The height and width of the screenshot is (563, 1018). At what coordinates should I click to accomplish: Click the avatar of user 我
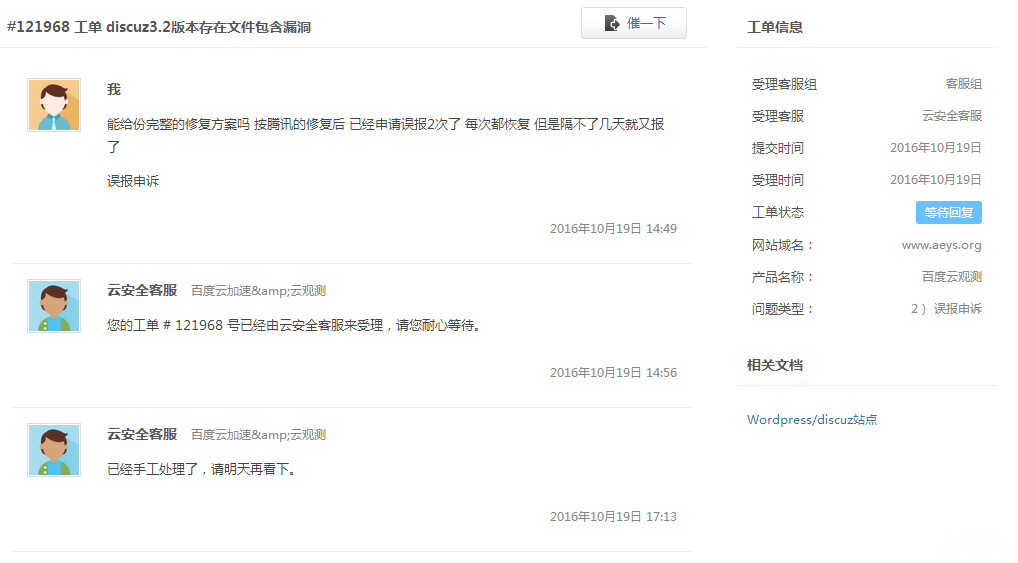54,105
